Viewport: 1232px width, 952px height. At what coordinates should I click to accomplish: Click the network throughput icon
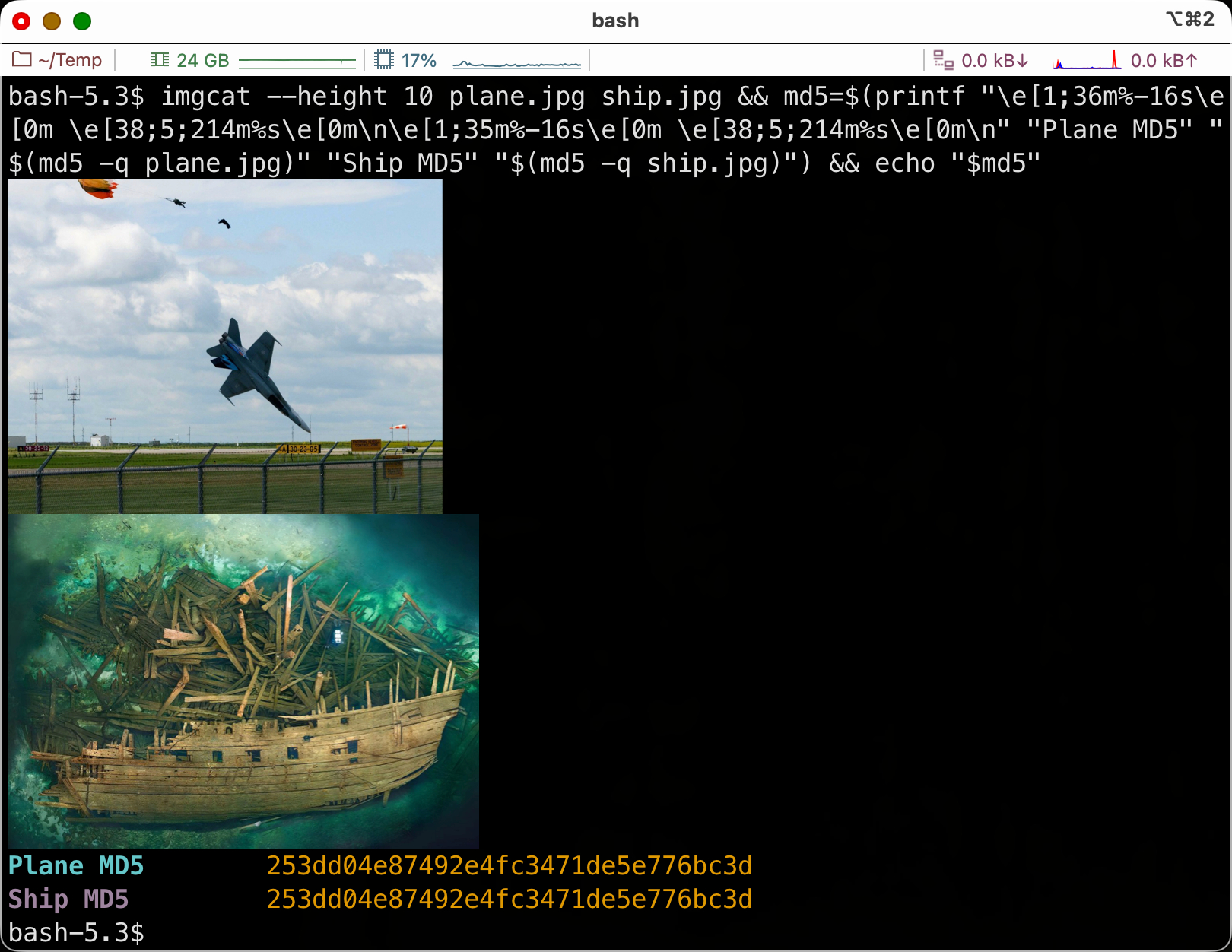tap(943, 60)
